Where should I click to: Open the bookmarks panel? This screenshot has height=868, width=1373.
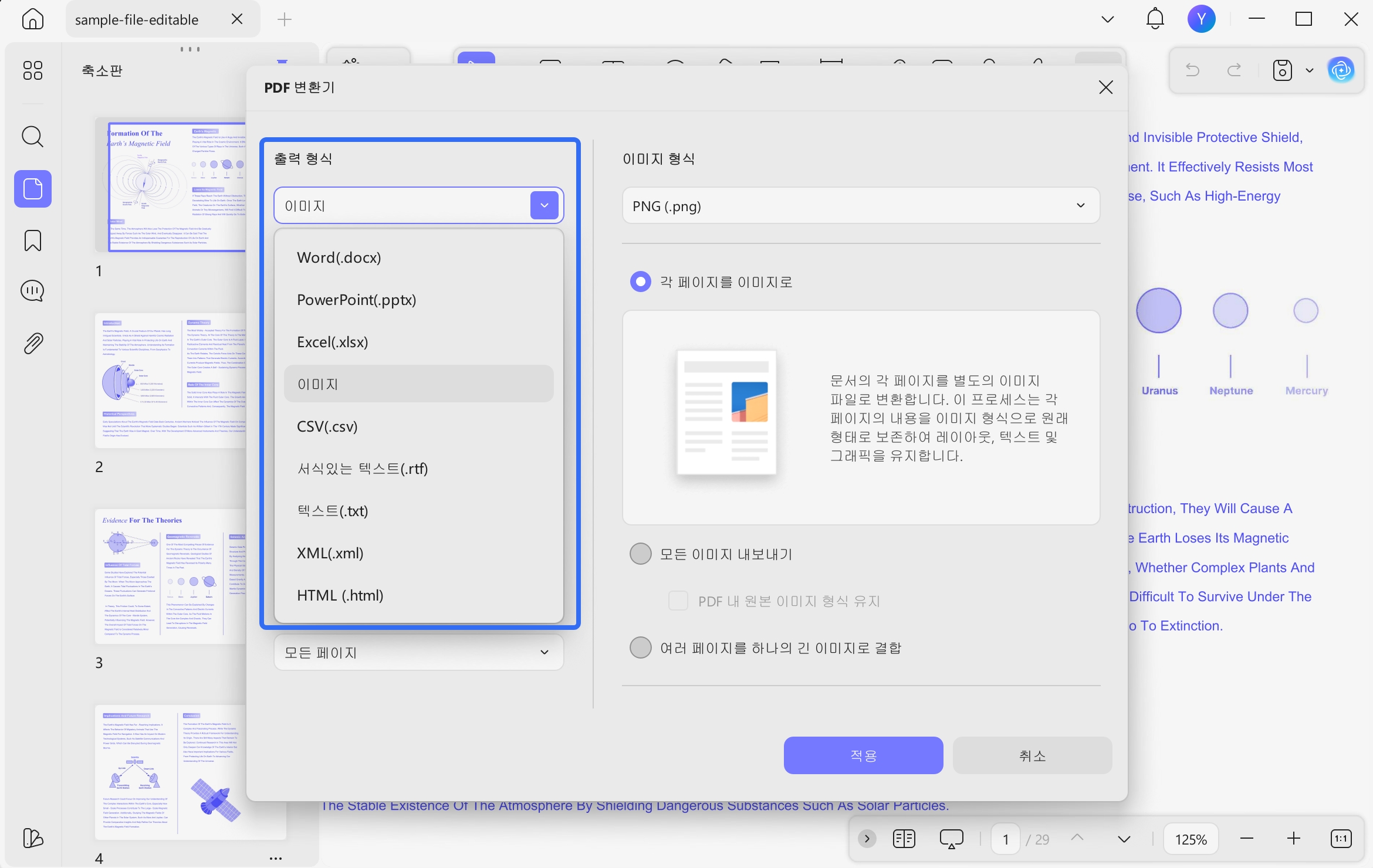32,240
